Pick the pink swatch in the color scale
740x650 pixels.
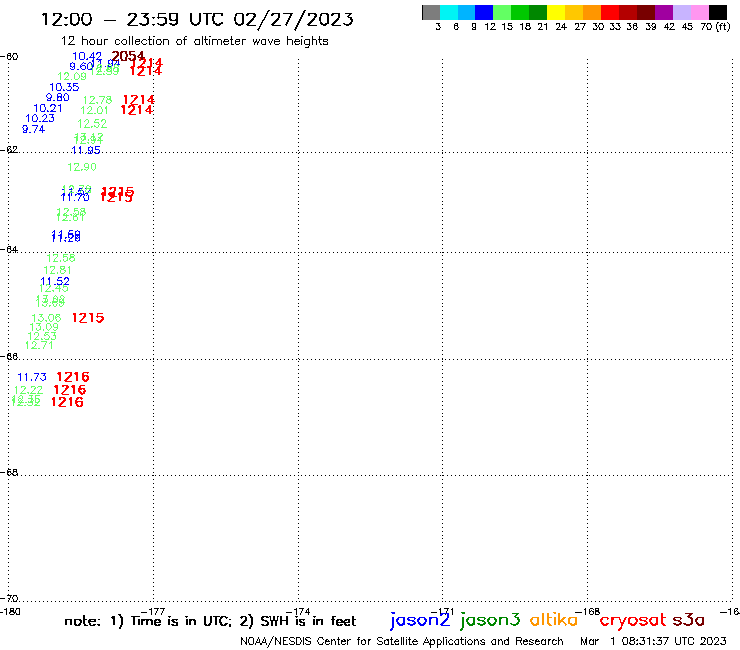coord(700,12)
